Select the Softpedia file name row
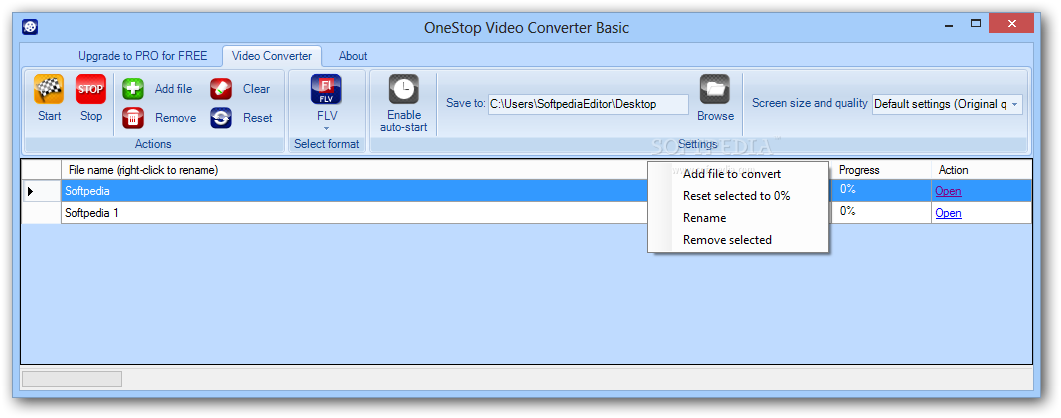The height and width of the screenshot is (418, 1061). click(355, 191)
